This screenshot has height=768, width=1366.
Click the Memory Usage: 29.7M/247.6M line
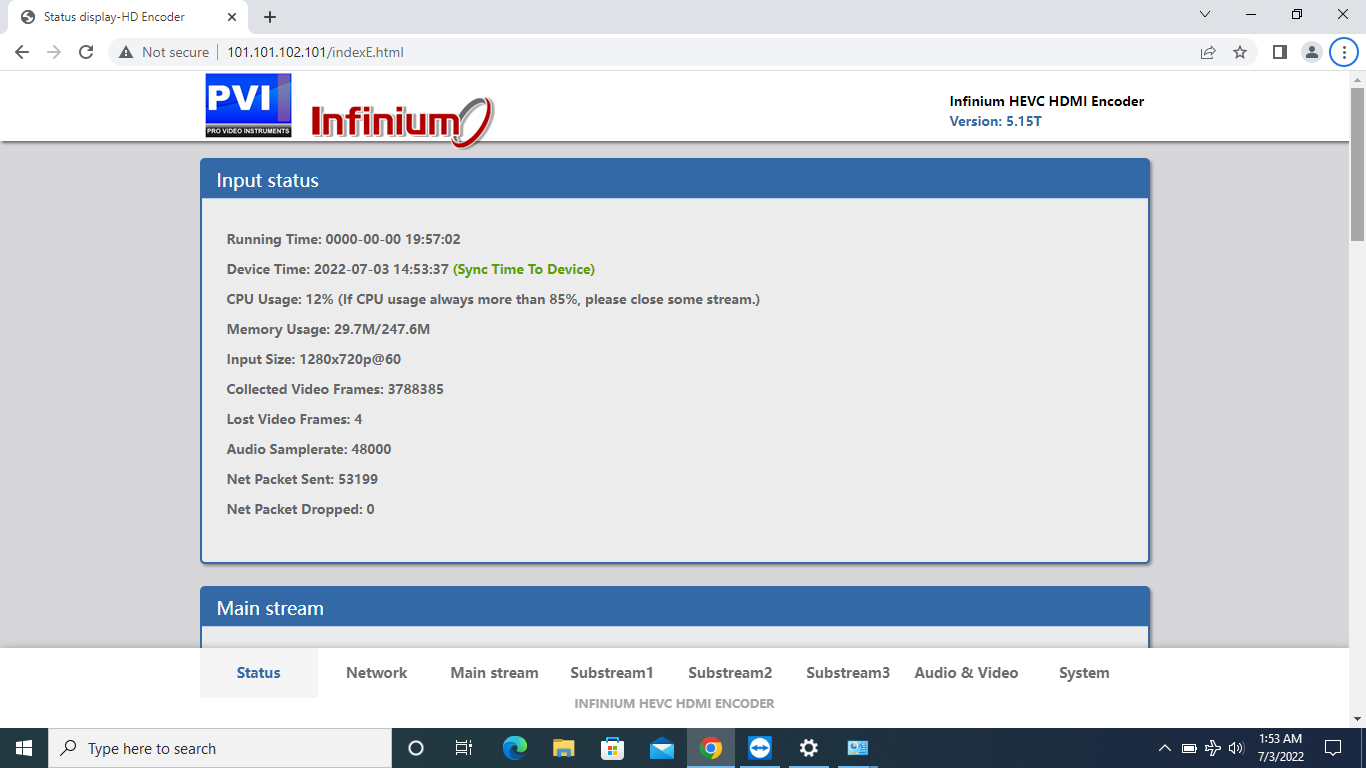pos(328,329)
